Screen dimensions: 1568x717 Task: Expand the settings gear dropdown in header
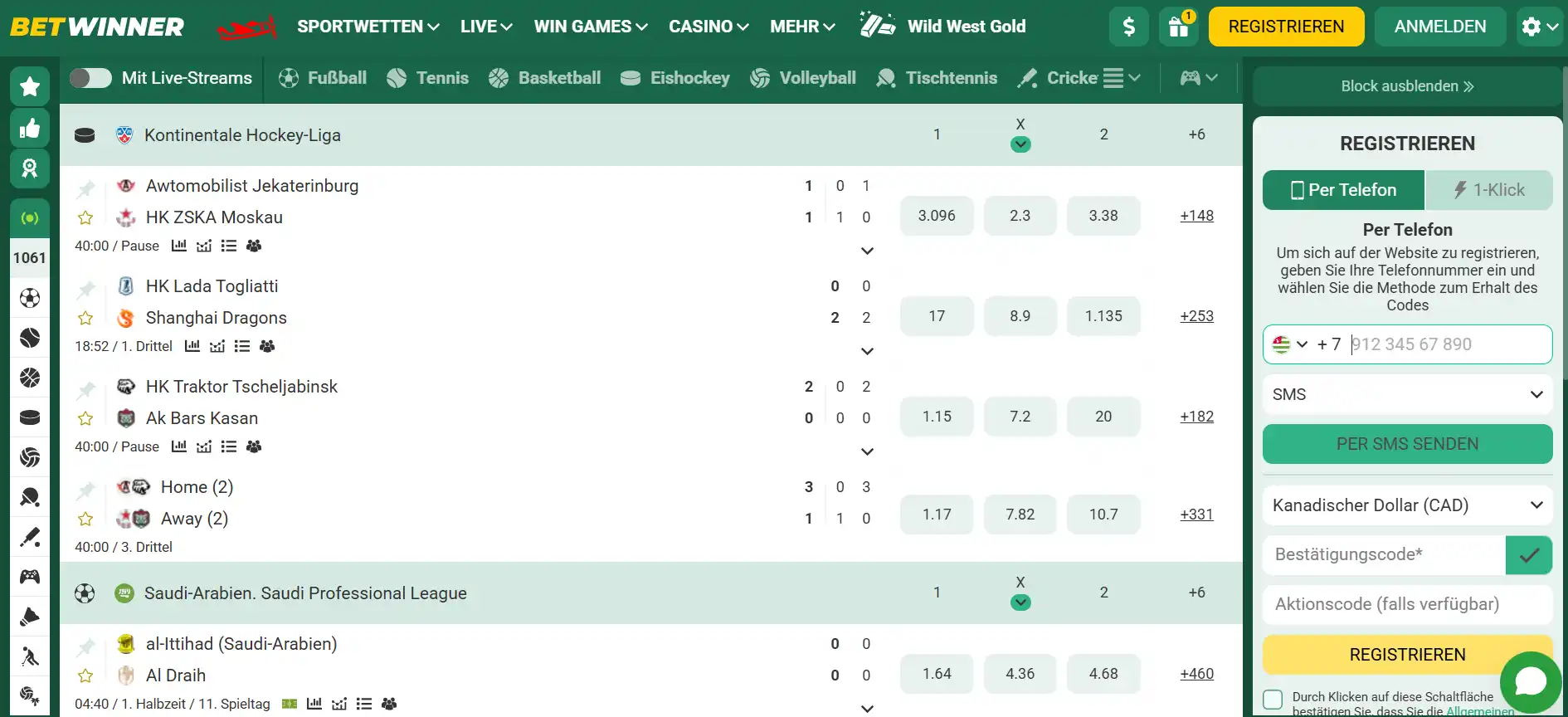(1540, 27)
